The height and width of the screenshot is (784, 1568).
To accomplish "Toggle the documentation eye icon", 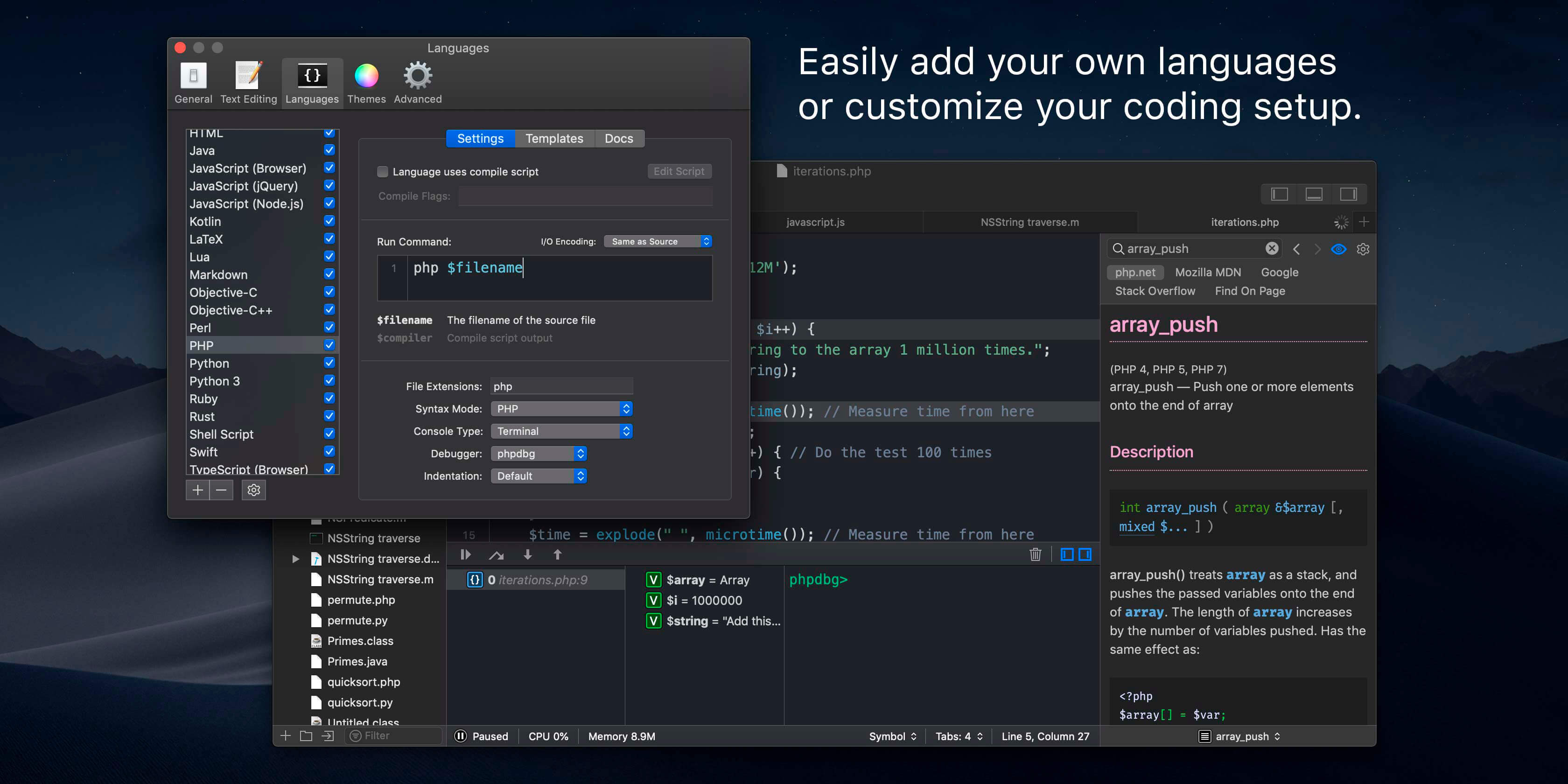I will click(x=1338, y=249).
